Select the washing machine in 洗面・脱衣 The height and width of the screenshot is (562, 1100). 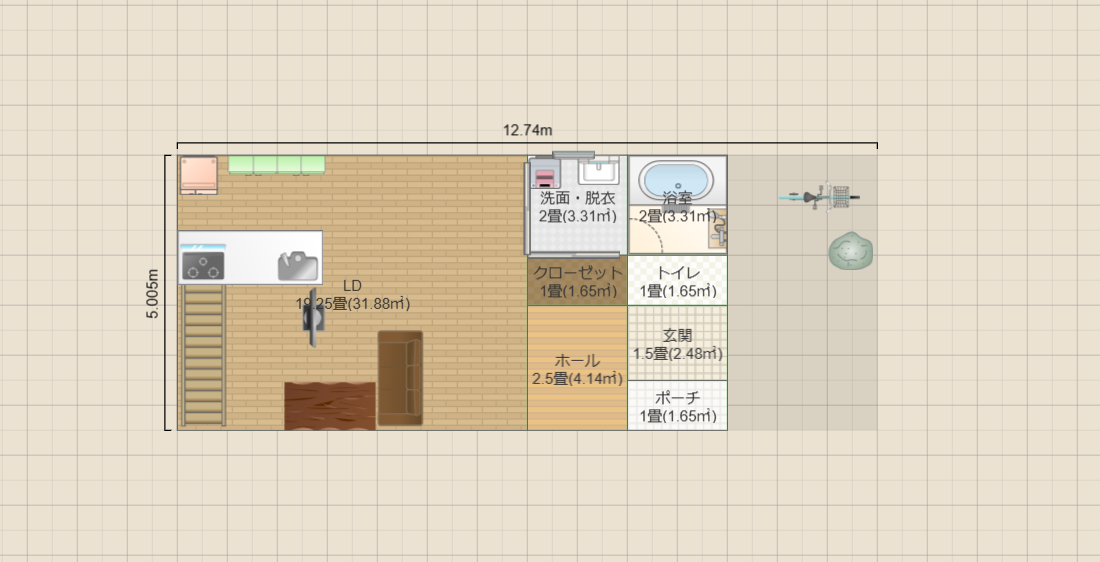point(546,173)
